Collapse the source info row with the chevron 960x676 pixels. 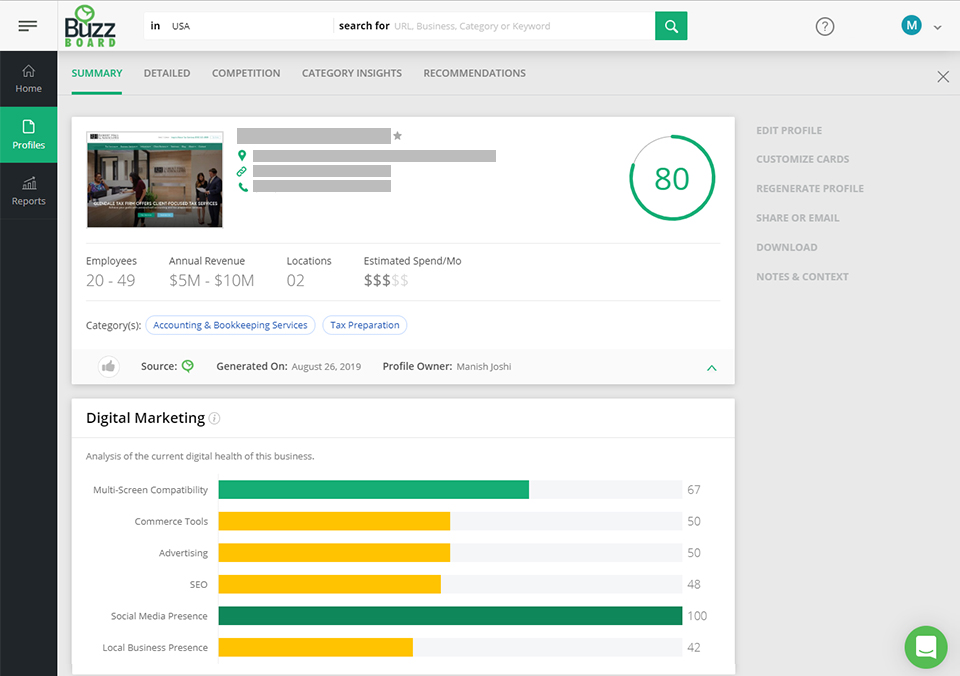(711, 367)
